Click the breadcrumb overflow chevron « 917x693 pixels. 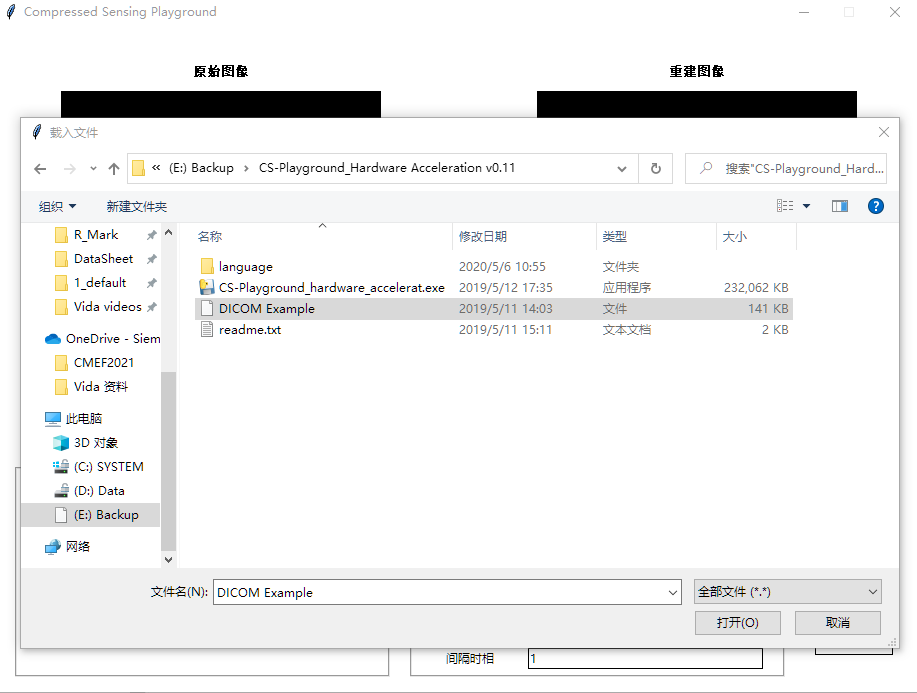(156, 168)
